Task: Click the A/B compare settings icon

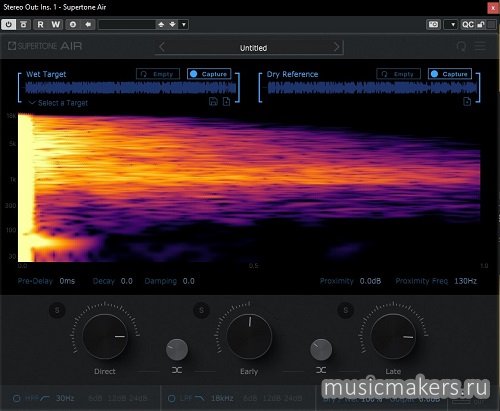Action: pyautogui.click(x=73, y=24)
